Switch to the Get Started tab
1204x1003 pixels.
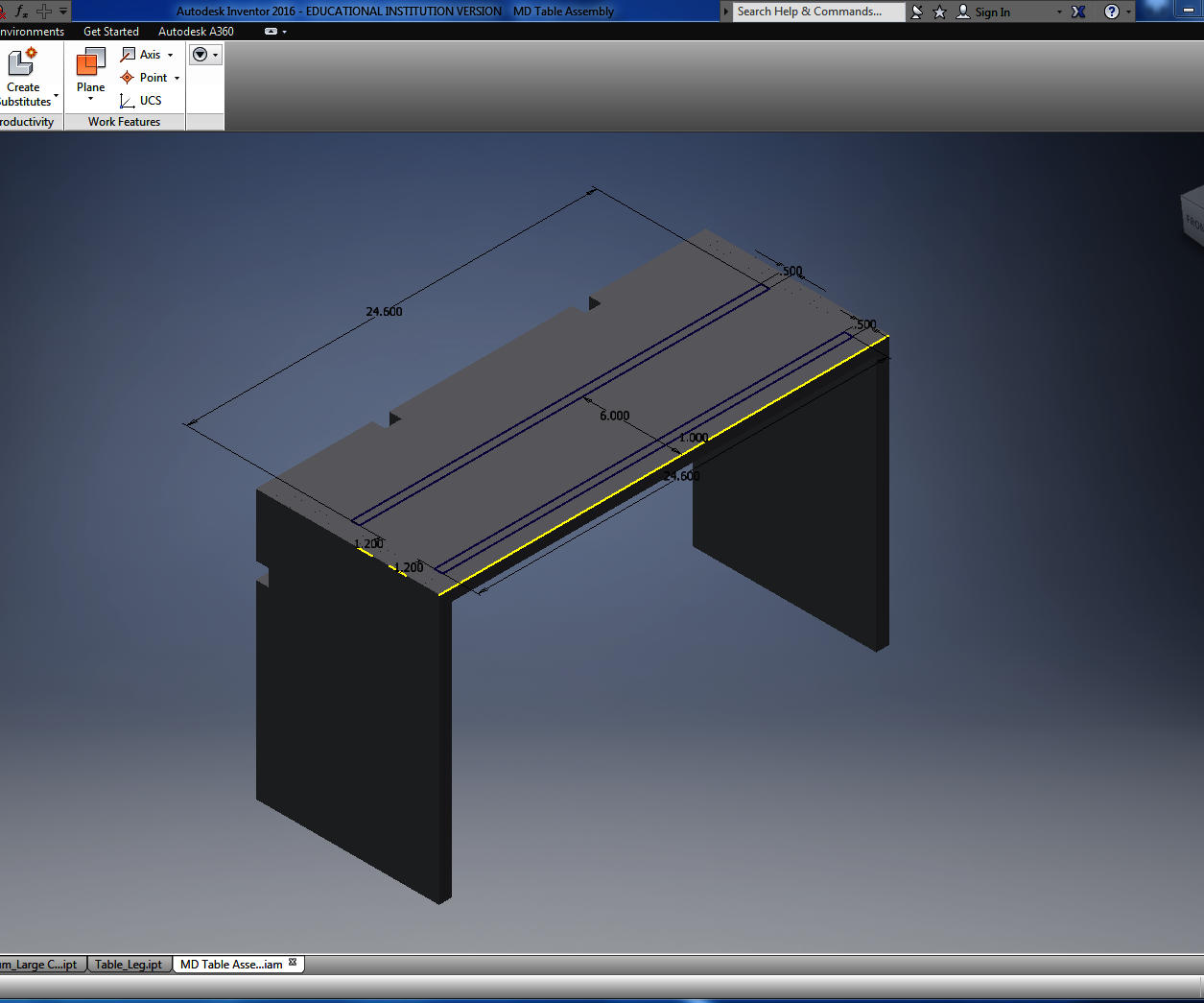tap(110, 31)
